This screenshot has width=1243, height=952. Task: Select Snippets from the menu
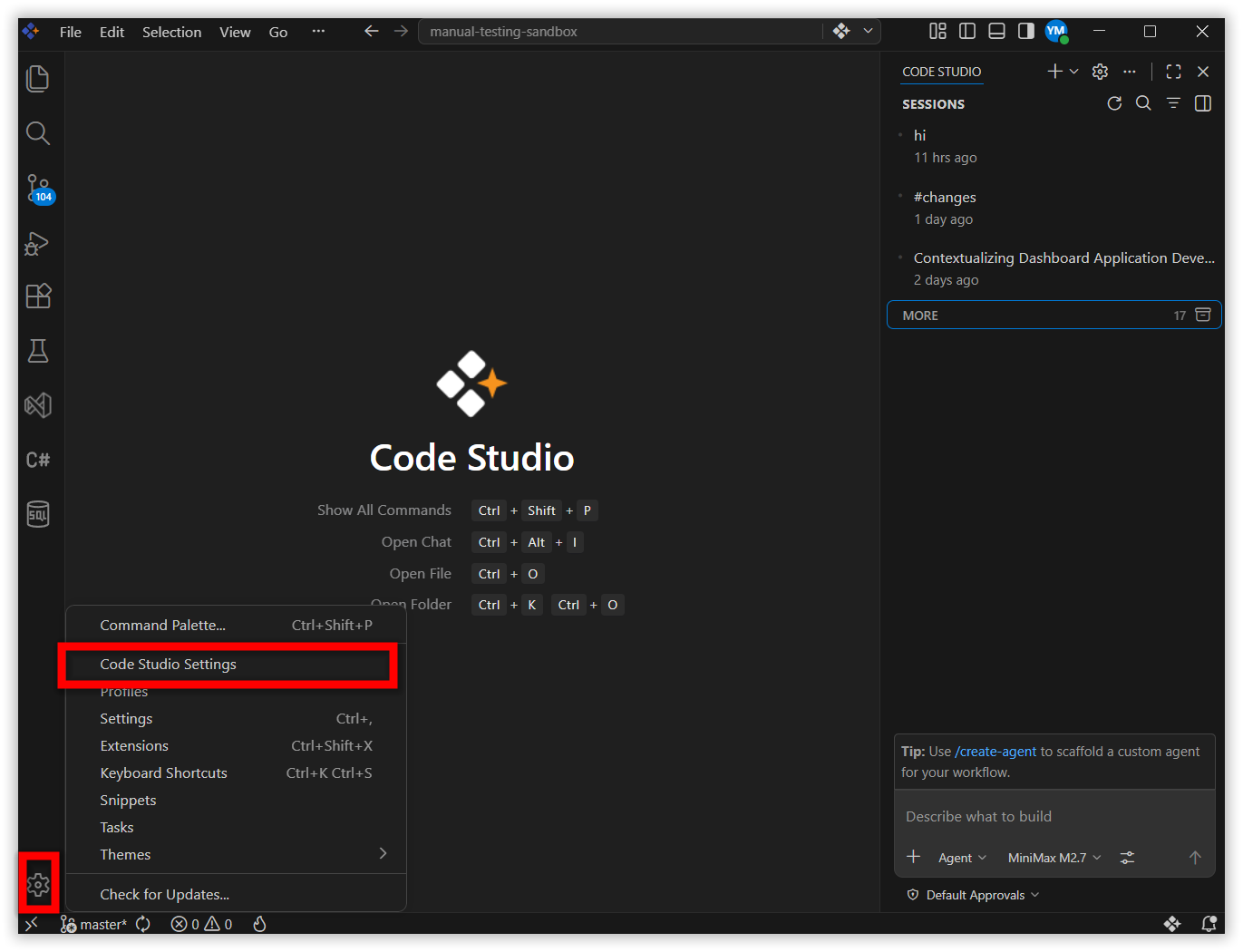point(236,800)
